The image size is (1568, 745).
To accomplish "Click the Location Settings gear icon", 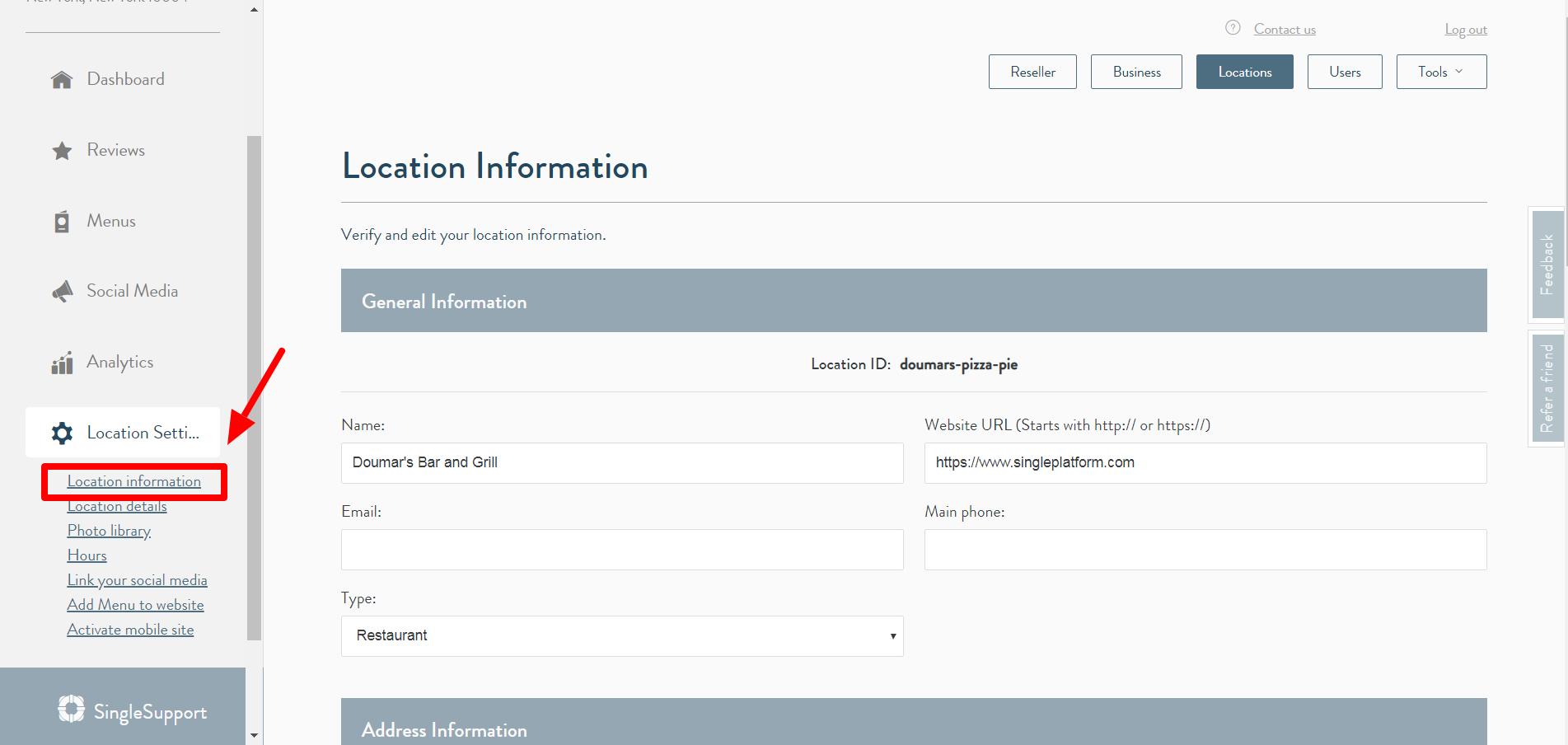I will tap(62, 433).
